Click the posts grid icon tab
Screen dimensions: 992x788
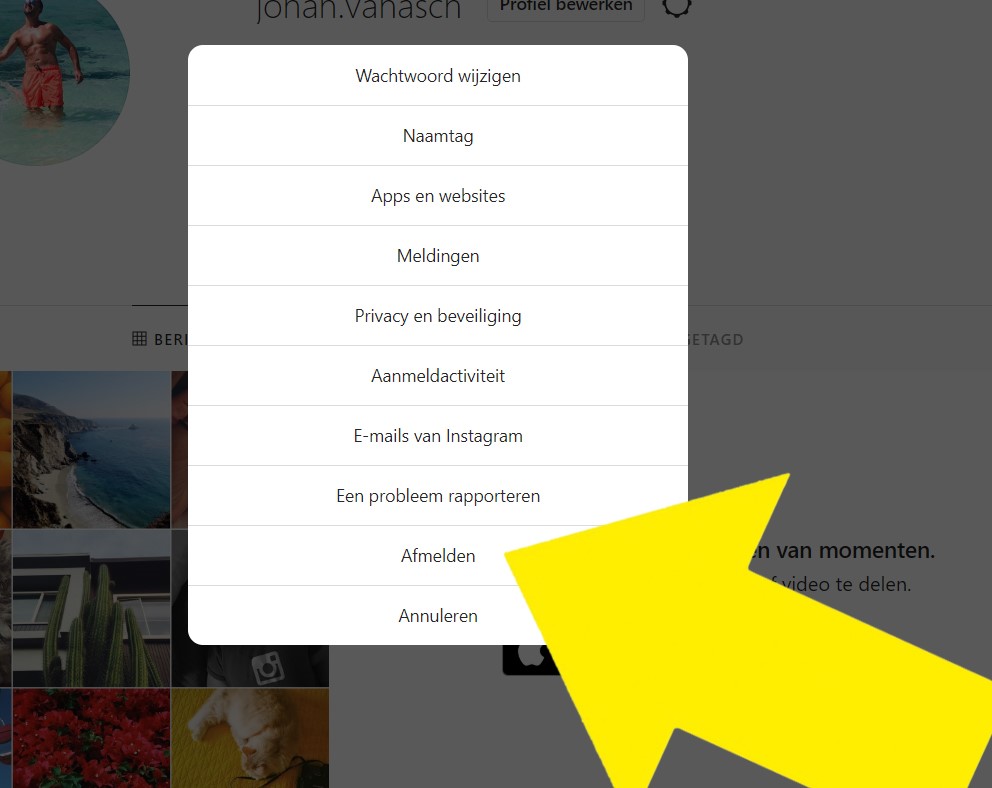pyautogui.click(x=140, y=339)
